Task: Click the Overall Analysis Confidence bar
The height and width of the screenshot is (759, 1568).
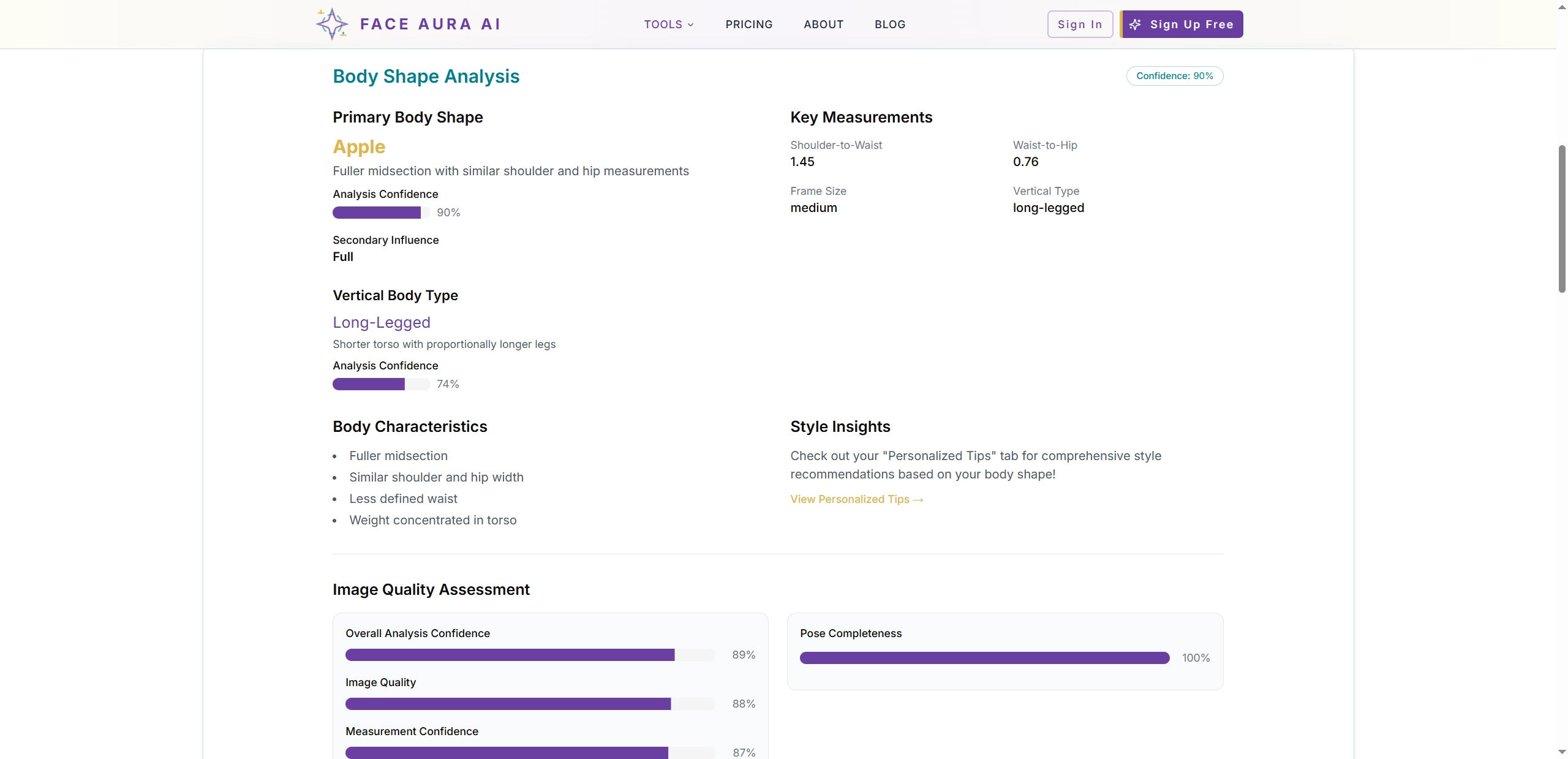Action: 530,655
